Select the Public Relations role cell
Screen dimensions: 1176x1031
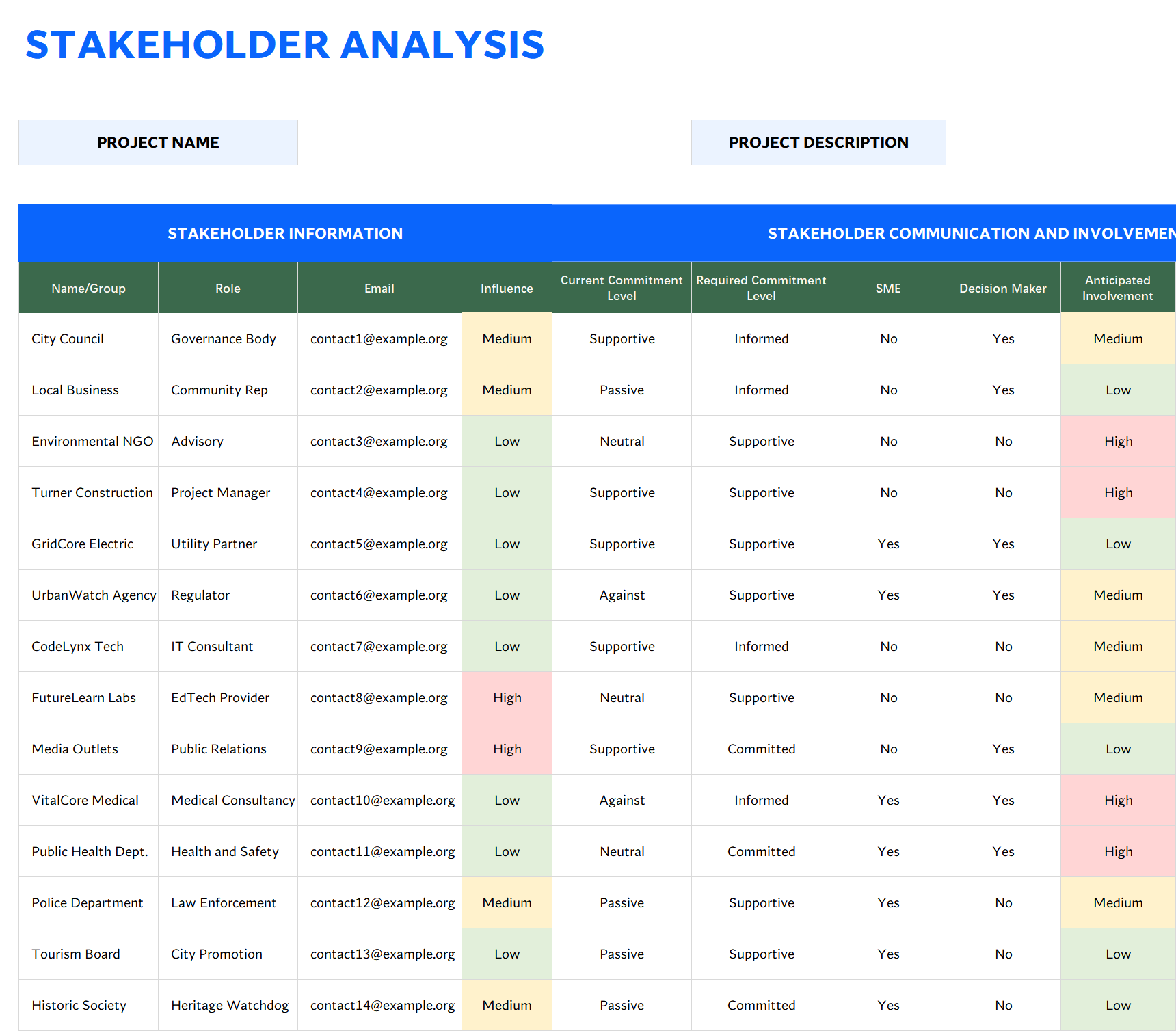click(228, 749)
